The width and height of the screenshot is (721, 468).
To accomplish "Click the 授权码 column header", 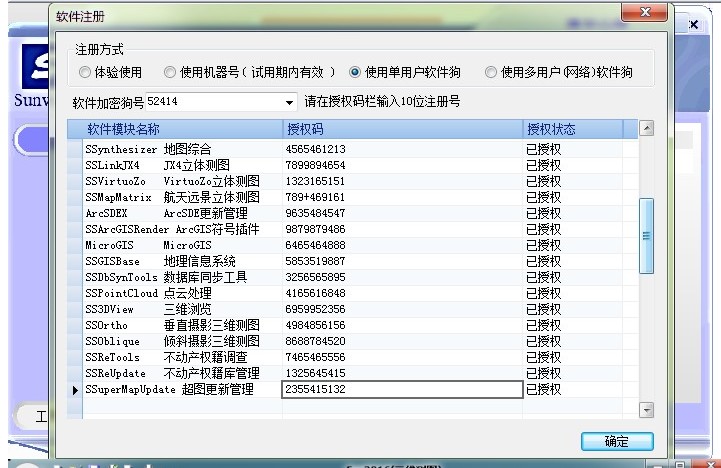I will point(400,129).
